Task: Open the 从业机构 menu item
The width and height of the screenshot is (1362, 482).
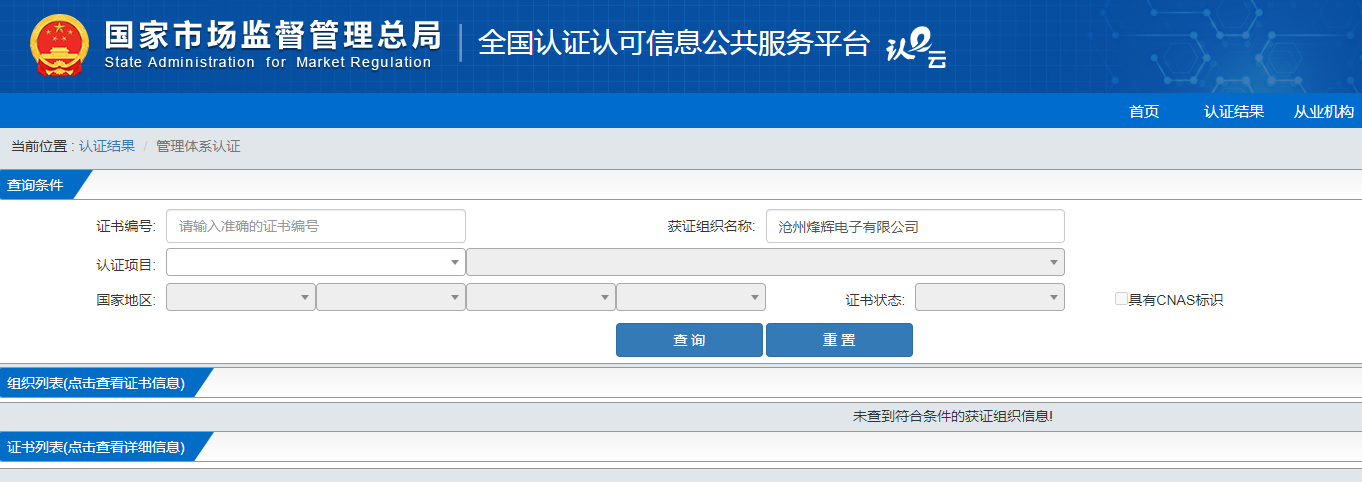Action: (1324, 112)
